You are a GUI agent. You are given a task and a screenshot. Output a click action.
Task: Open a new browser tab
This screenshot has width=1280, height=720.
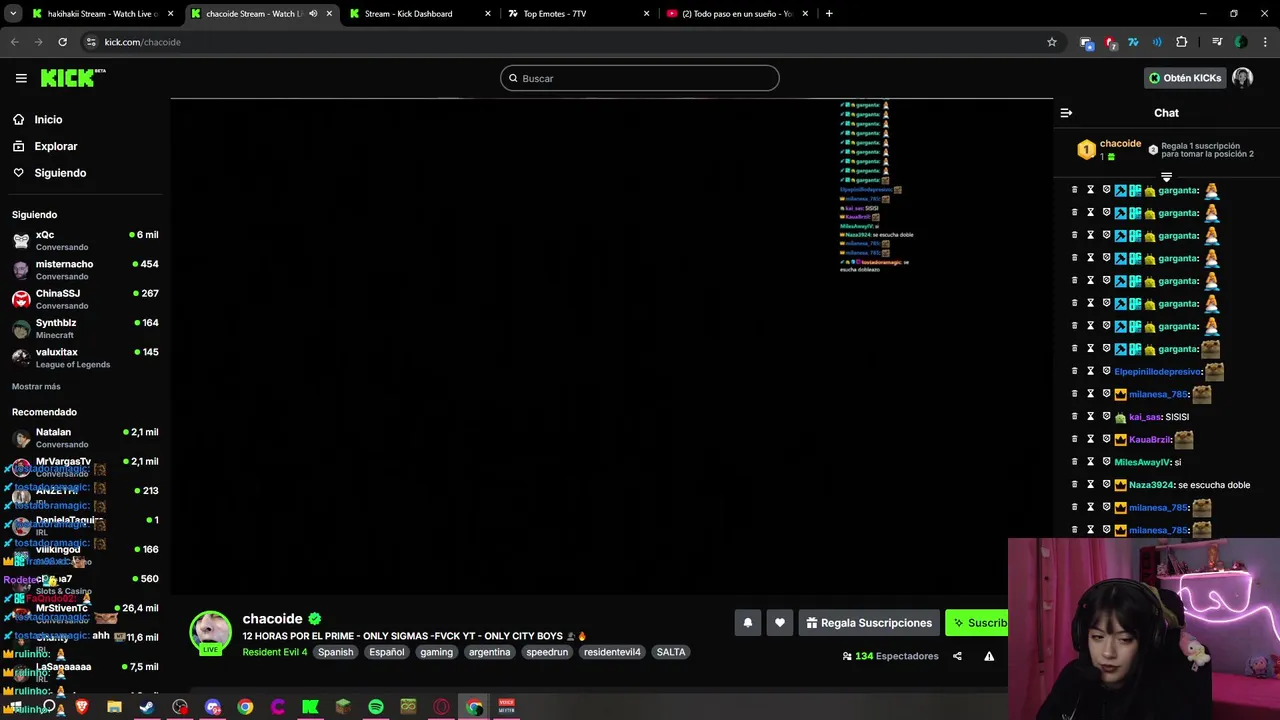click(829, 14)
